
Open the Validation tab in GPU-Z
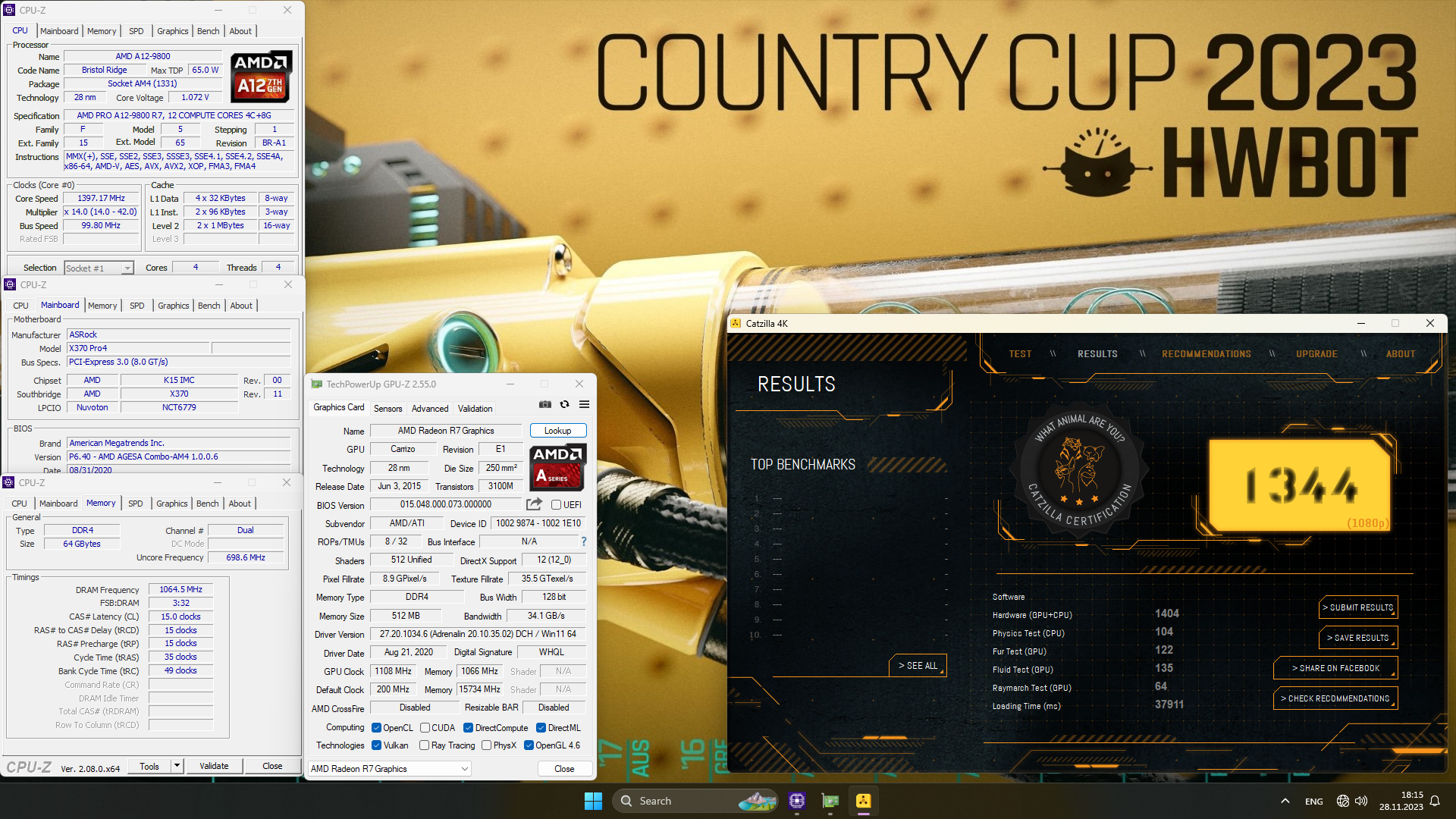(x=475, y=409)
